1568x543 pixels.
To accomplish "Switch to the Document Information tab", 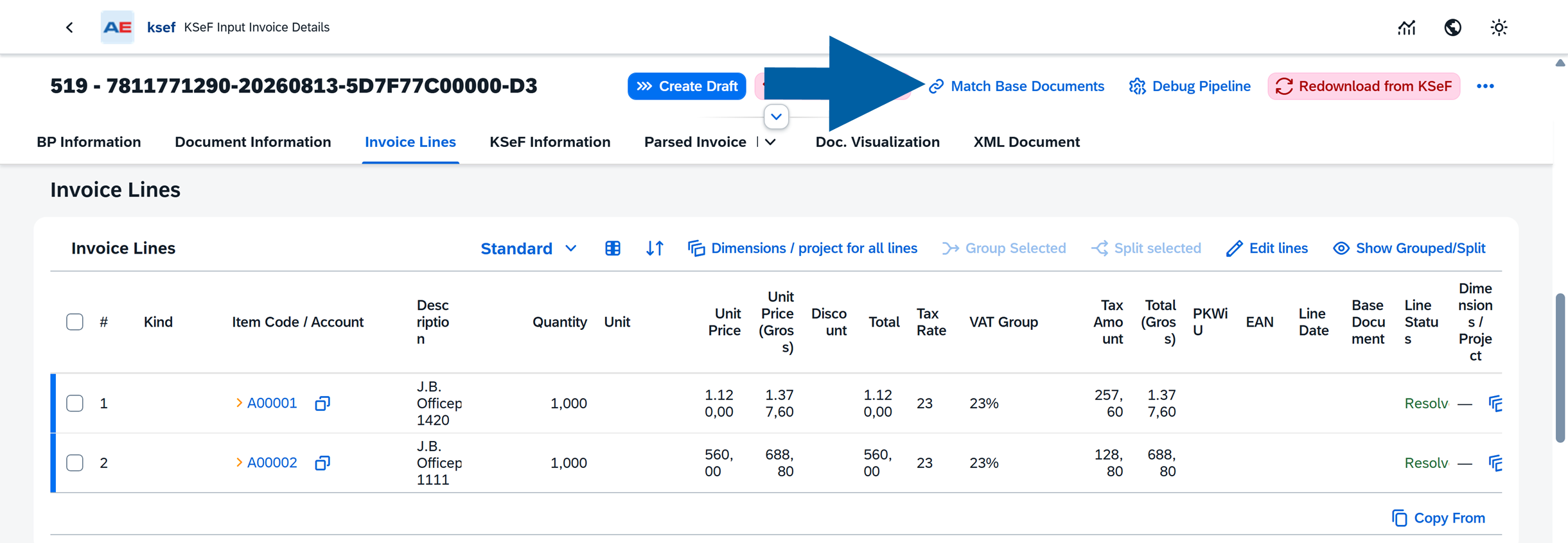I will pos(253,142).
